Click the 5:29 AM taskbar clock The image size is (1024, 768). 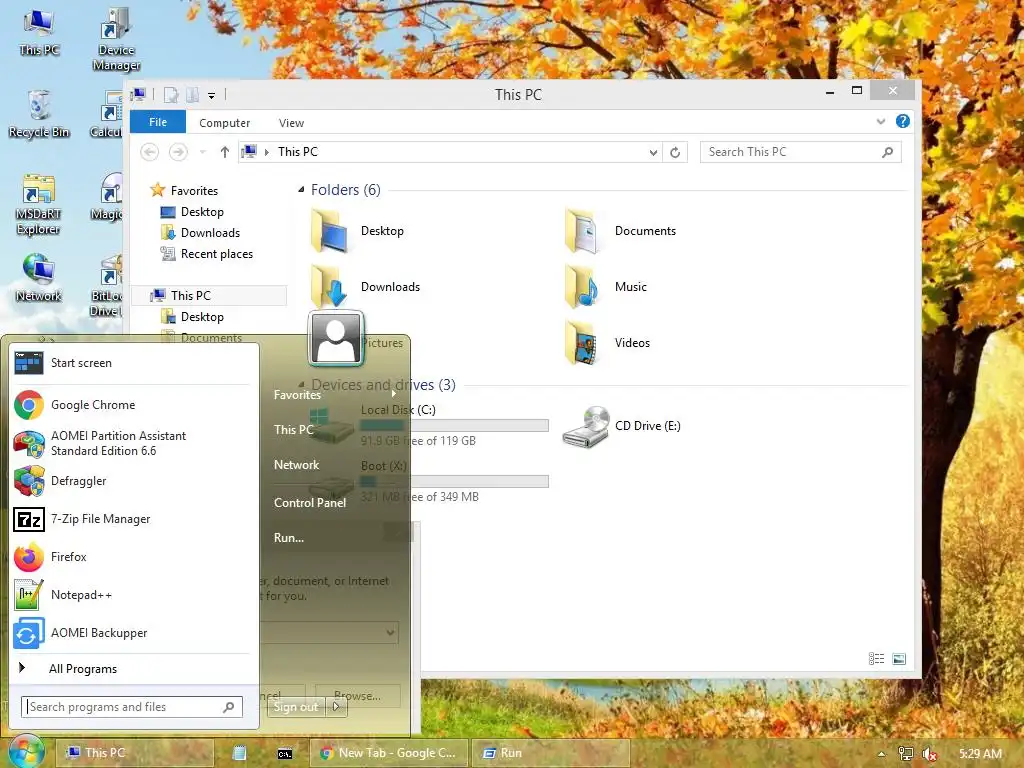pos(980,754)
